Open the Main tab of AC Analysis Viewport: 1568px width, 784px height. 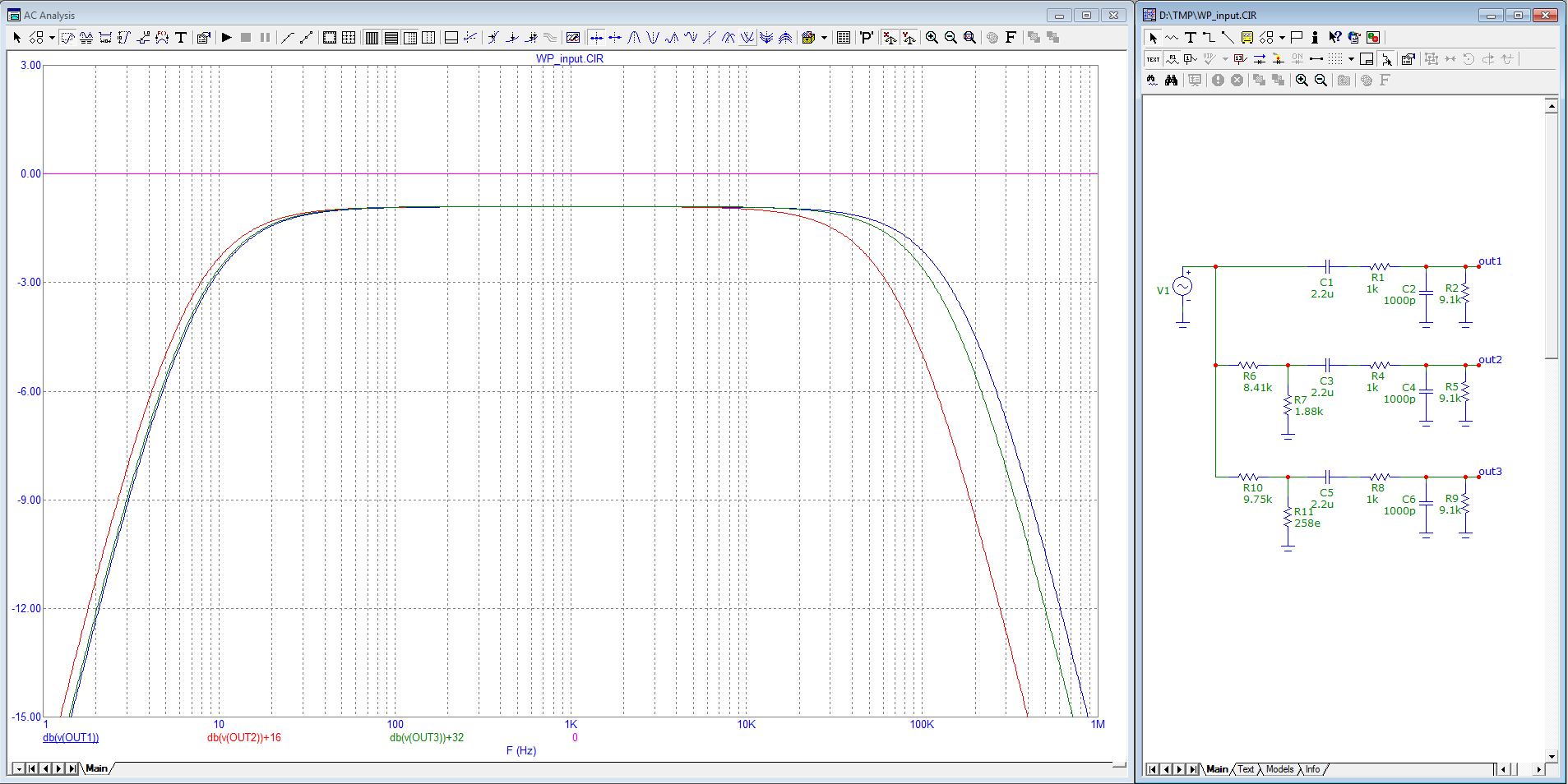(97, 768)
